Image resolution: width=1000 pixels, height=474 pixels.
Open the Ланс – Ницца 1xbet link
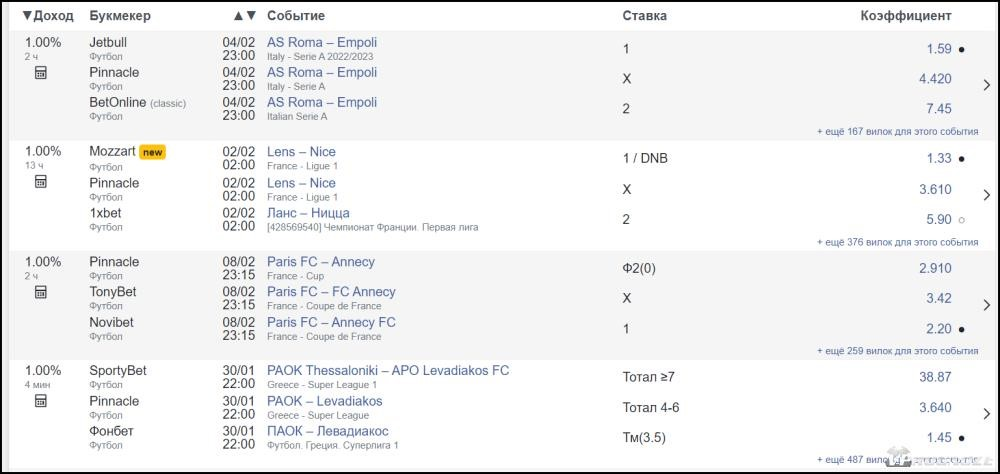[x=308, y=212]
